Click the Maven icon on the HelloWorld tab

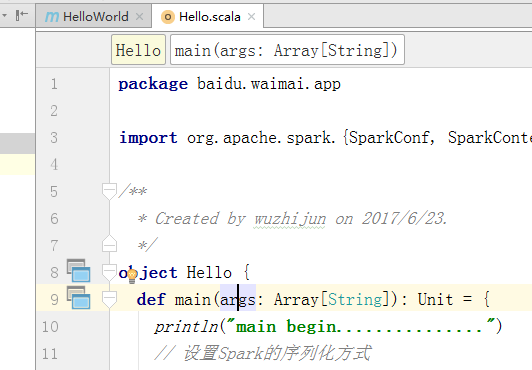(52, 17)
